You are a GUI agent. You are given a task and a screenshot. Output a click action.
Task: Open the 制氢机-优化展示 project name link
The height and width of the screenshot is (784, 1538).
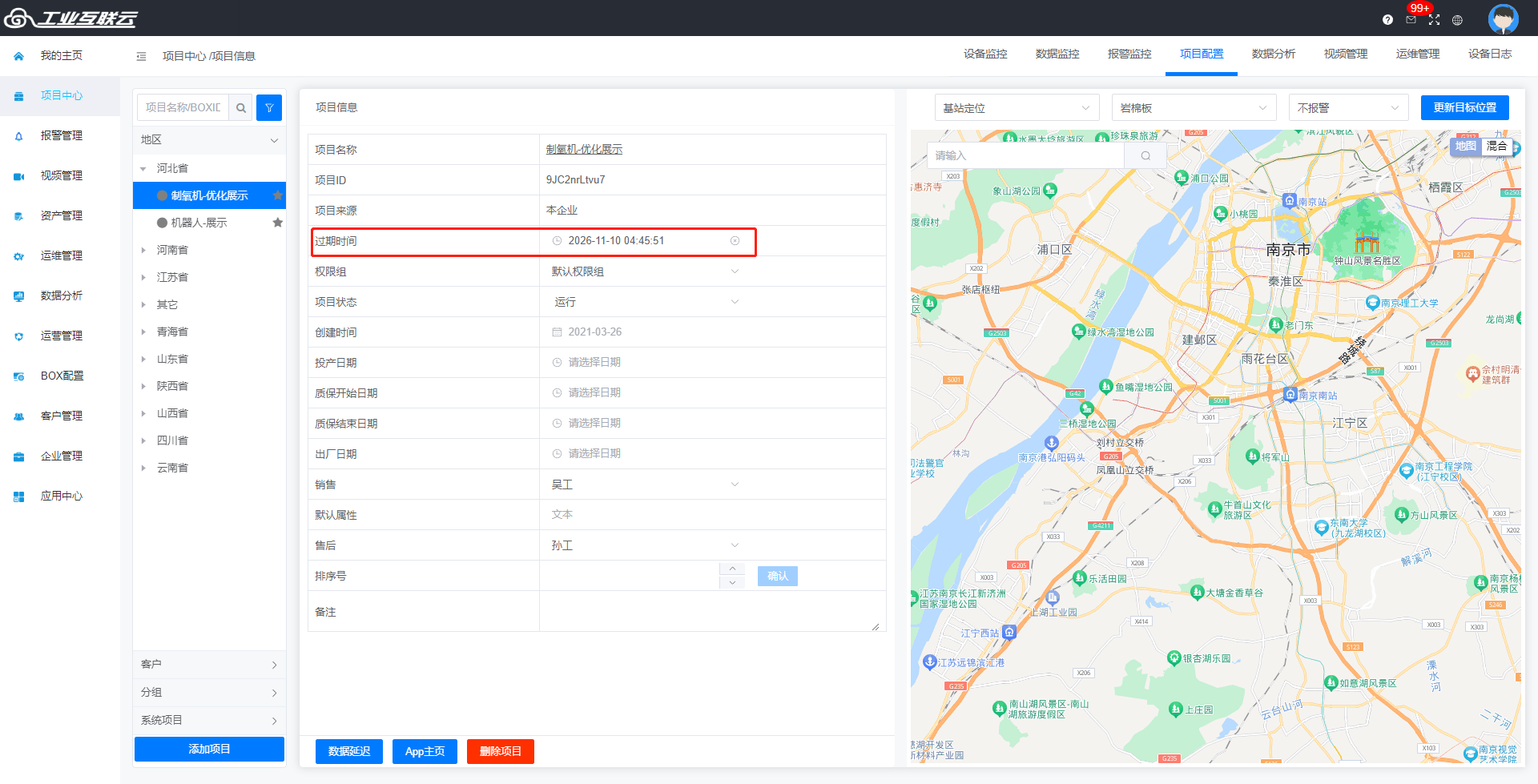[x=584, y=150]
